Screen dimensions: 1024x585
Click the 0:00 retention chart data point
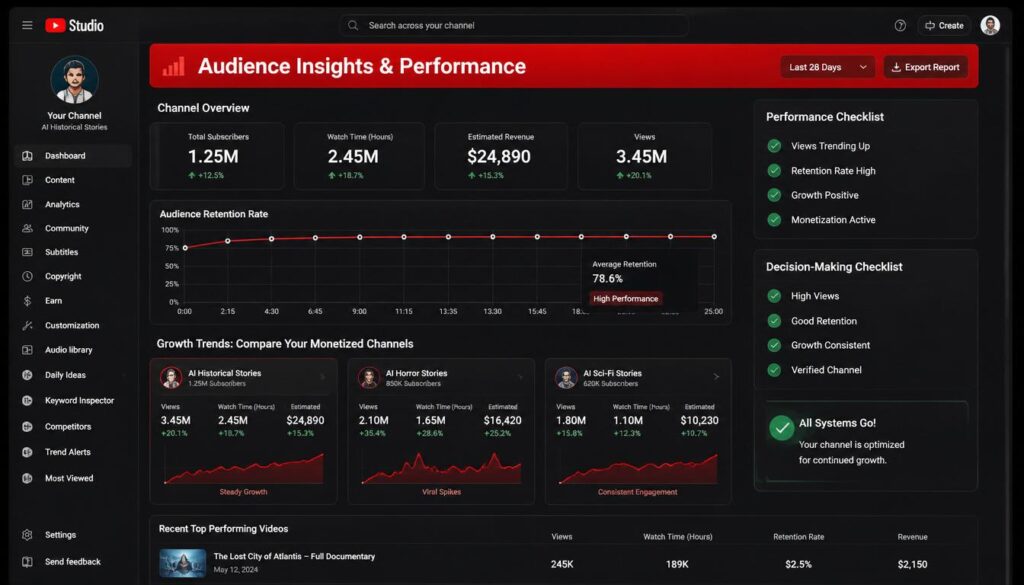[185, 248]
